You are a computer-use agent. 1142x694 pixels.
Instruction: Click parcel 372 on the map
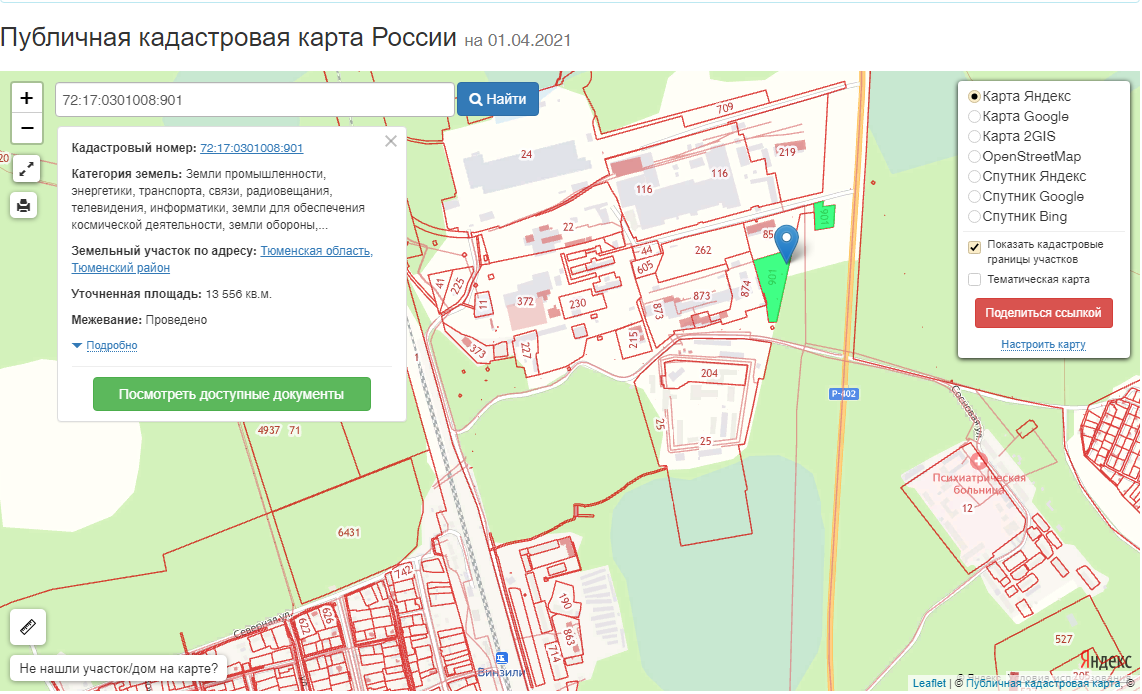point(525,301)
